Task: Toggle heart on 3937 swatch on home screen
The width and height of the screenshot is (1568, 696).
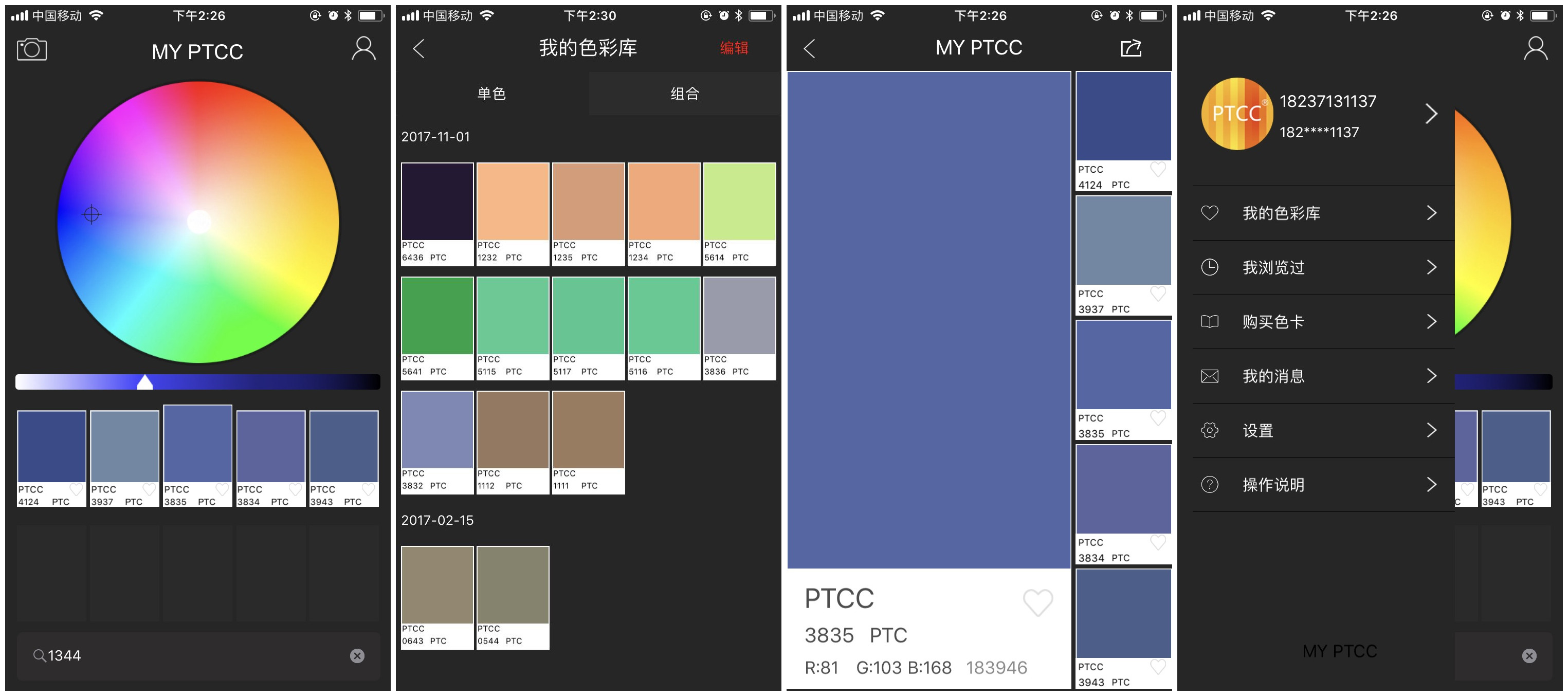Action: click(x=149, y=489)
